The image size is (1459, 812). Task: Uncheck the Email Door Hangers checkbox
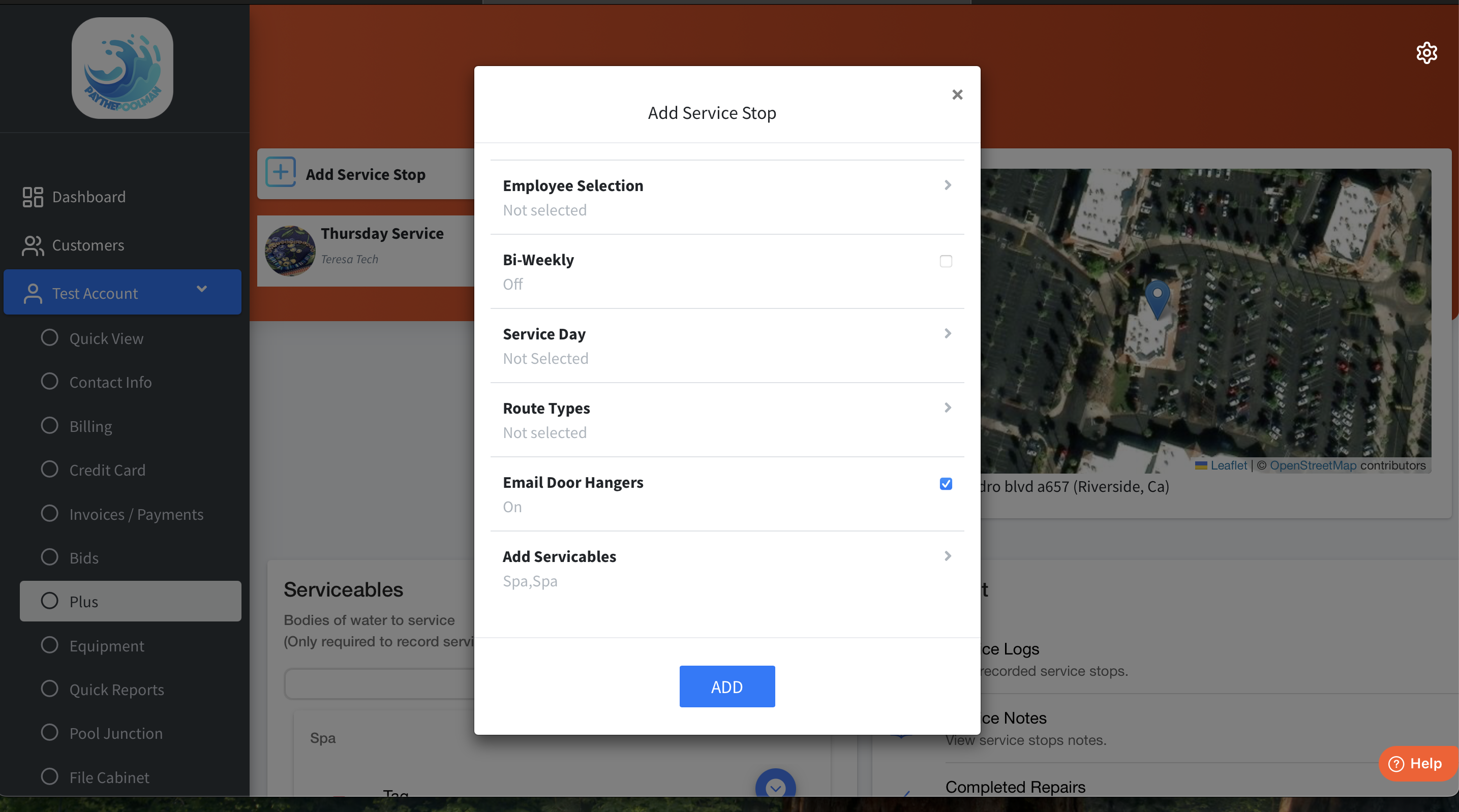(945, 484)
